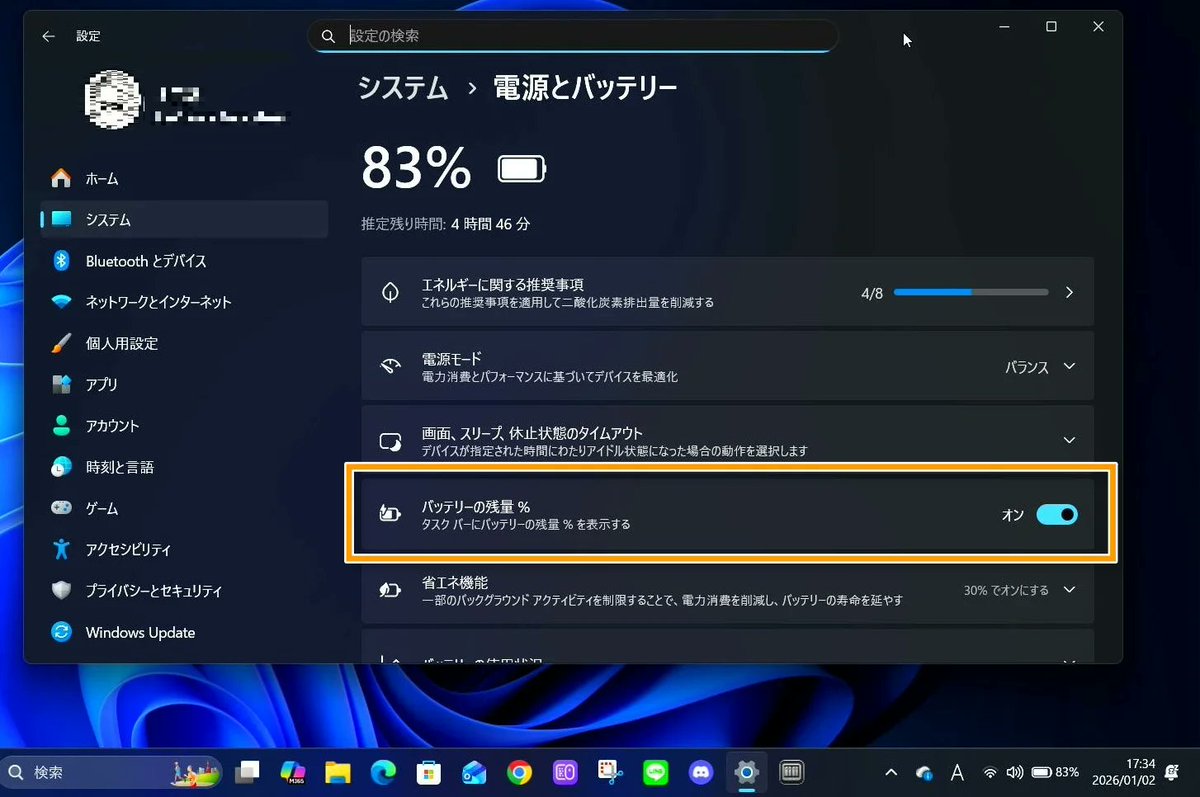The height and width of the screenshot is (797, 1200).
Task: Open the 電源モード バランス dropdown
Action: coord(1040,367)
